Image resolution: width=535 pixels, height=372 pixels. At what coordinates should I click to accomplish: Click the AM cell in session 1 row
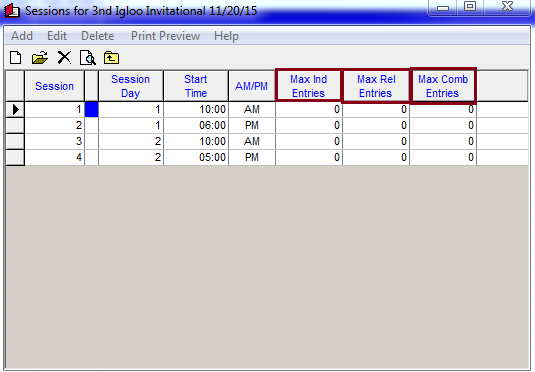click(252, 110)
